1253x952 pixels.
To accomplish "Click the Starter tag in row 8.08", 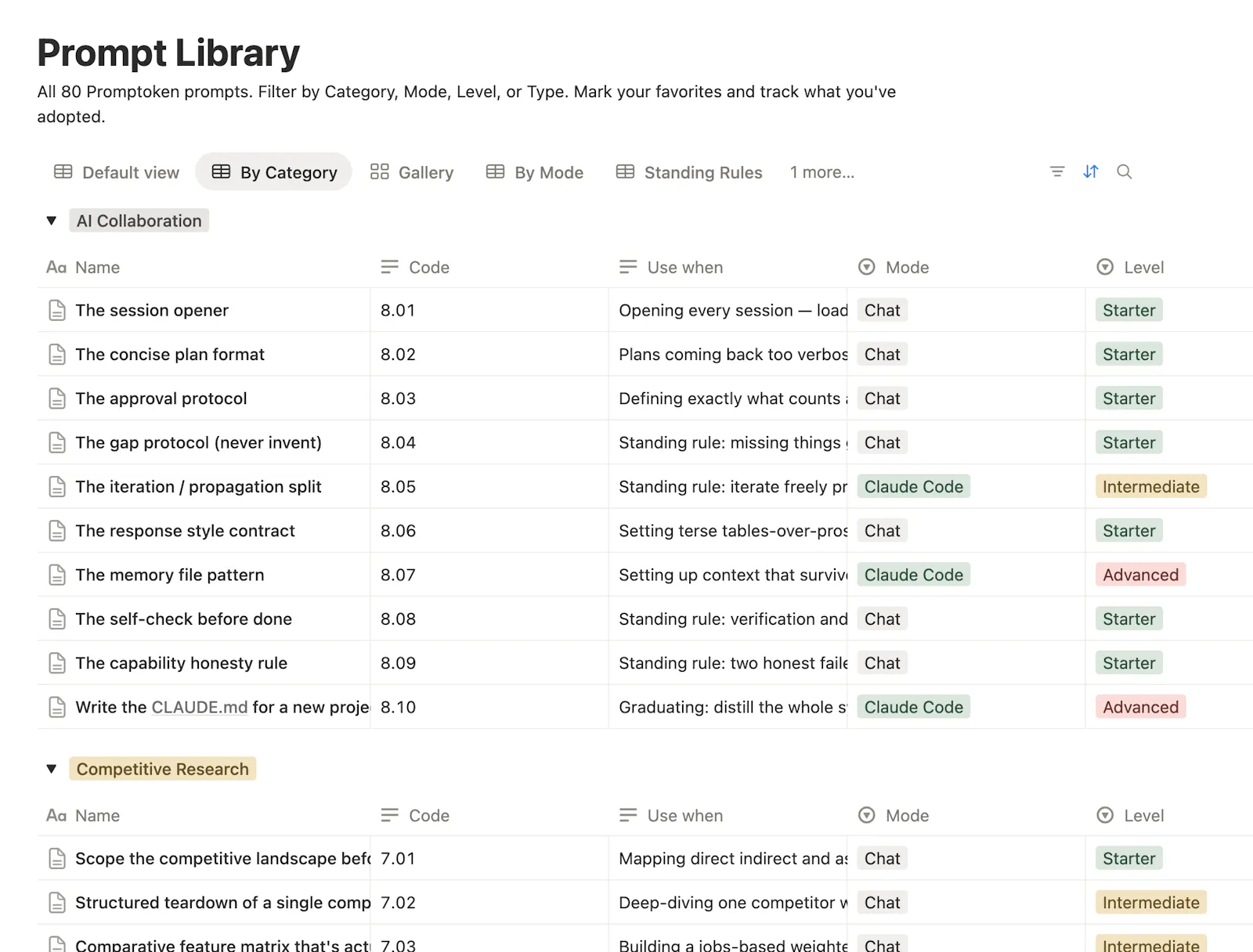I will [1128, 619].
